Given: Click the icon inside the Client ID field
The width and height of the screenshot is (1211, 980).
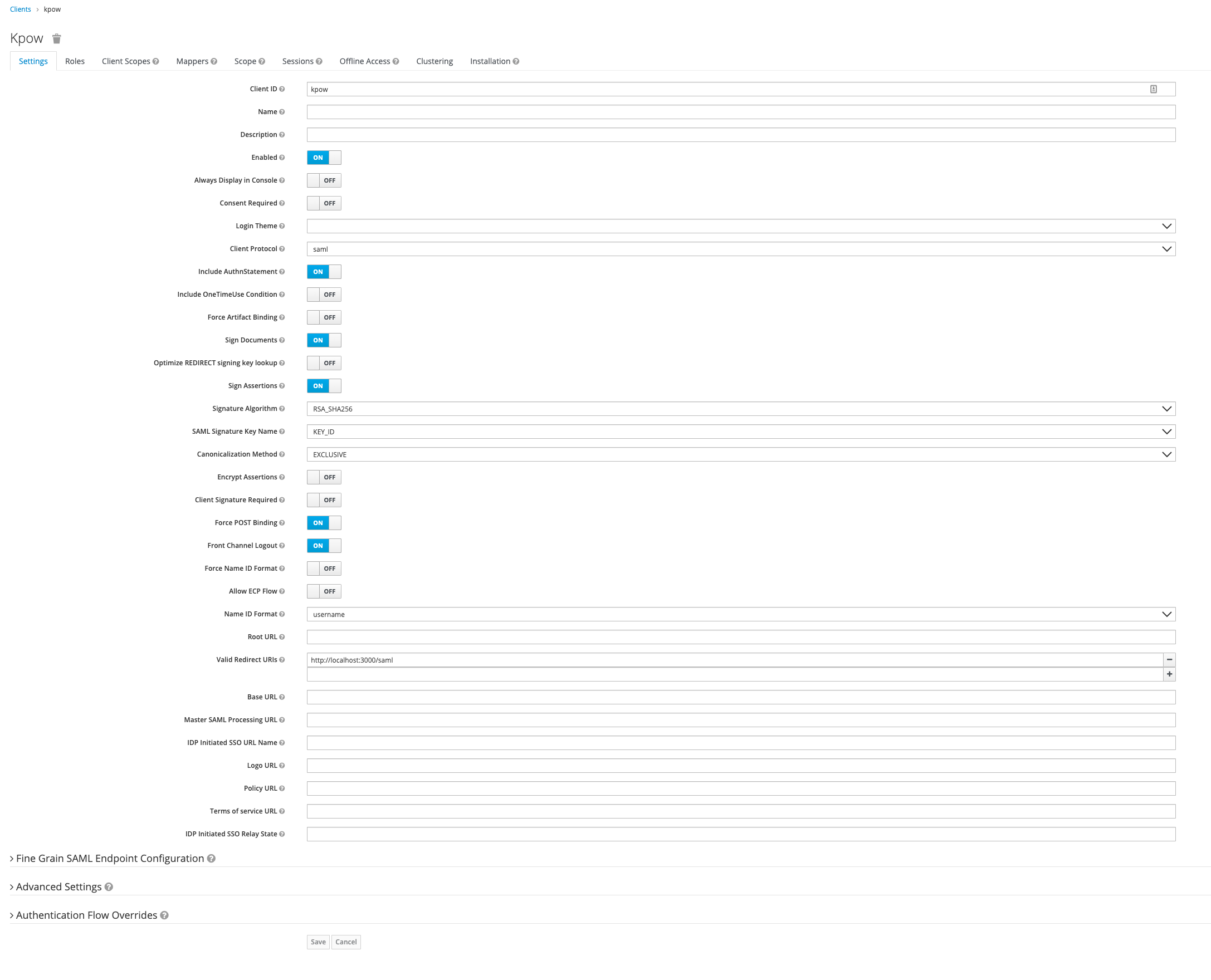Looking at the screenshot, I should tap(1154, 89).
